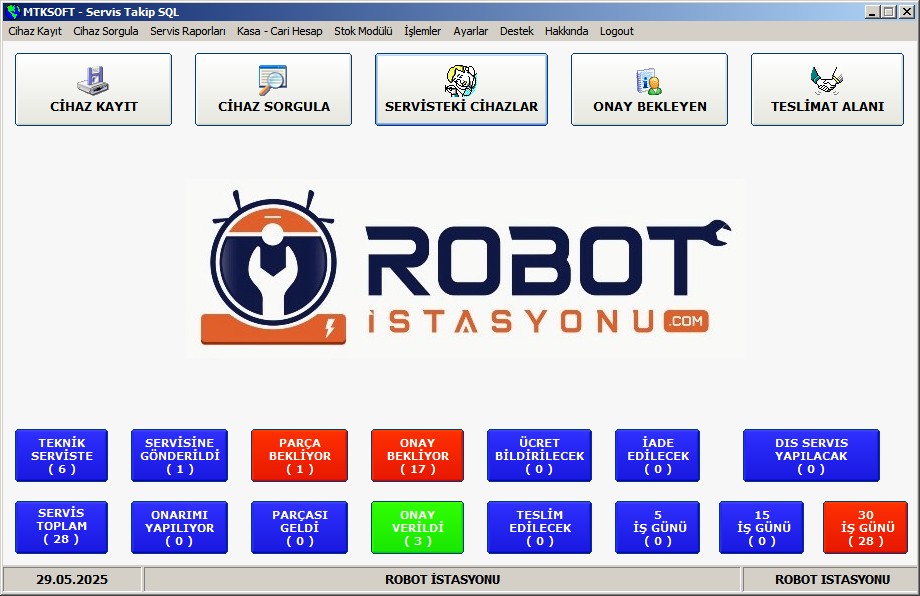Open the Dış Servis Yapılacak tile
The image size is (920, 596).
coord(811,456)
